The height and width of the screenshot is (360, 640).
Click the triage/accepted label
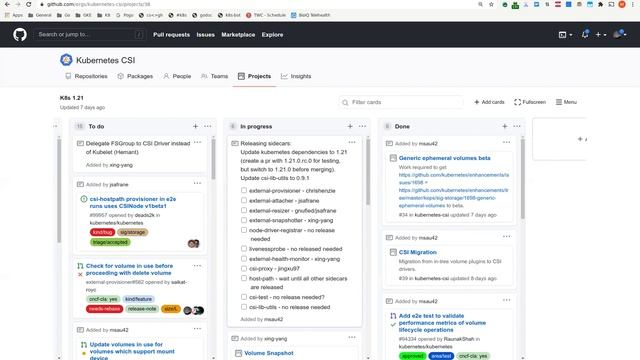110,242
